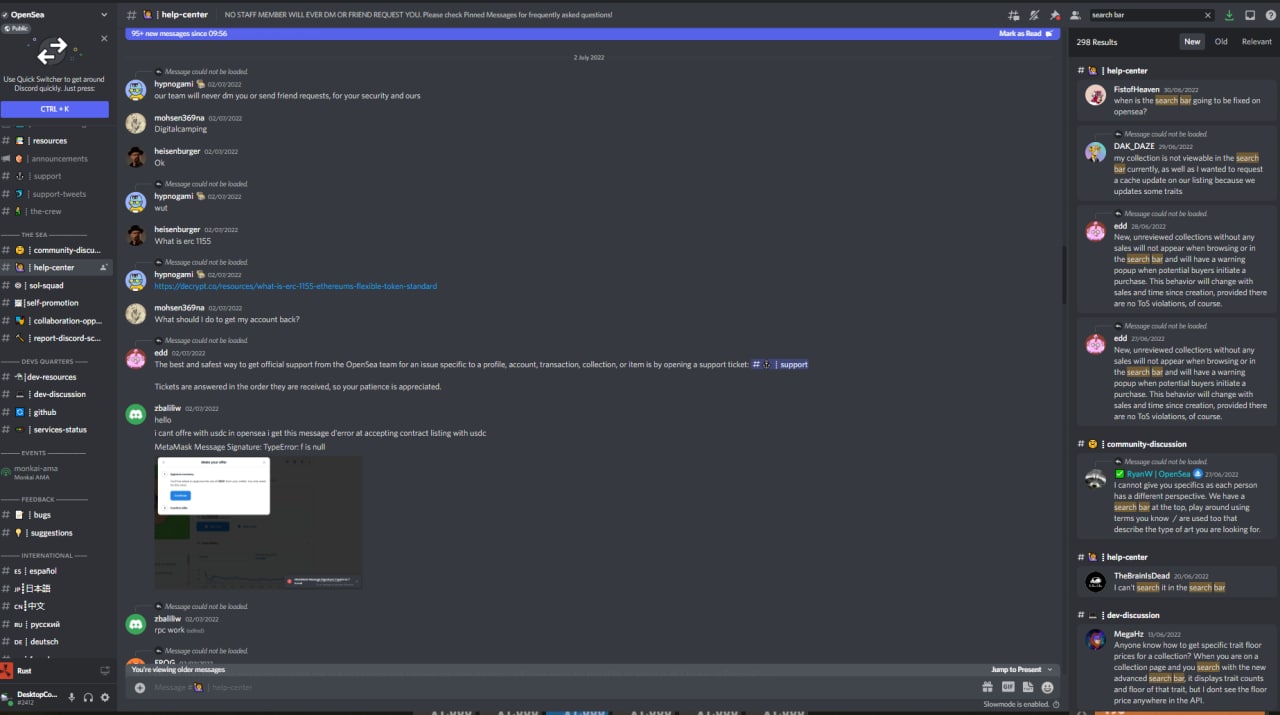1280x715 pixels.
Task: Show the Member List icon
Action: click(x=1074, y=15)
